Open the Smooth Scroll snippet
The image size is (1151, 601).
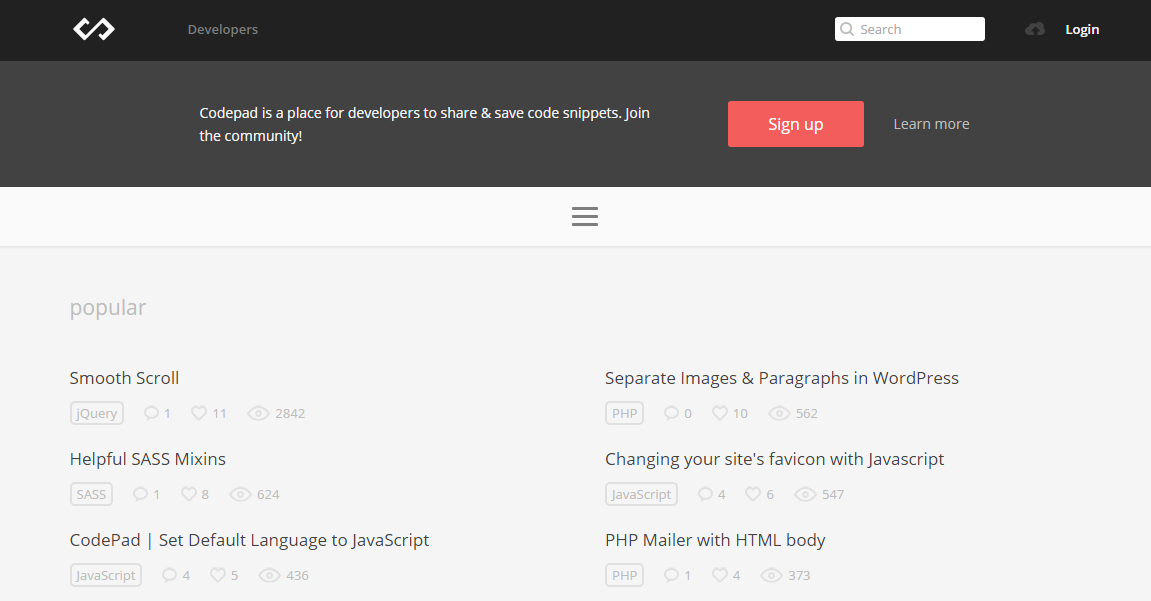(124, 378)
